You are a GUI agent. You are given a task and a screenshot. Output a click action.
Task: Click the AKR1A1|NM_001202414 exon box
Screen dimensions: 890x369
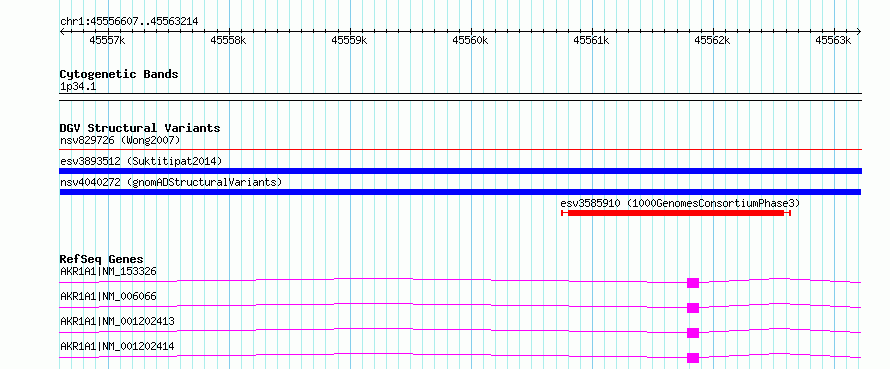tap(692, 358)
